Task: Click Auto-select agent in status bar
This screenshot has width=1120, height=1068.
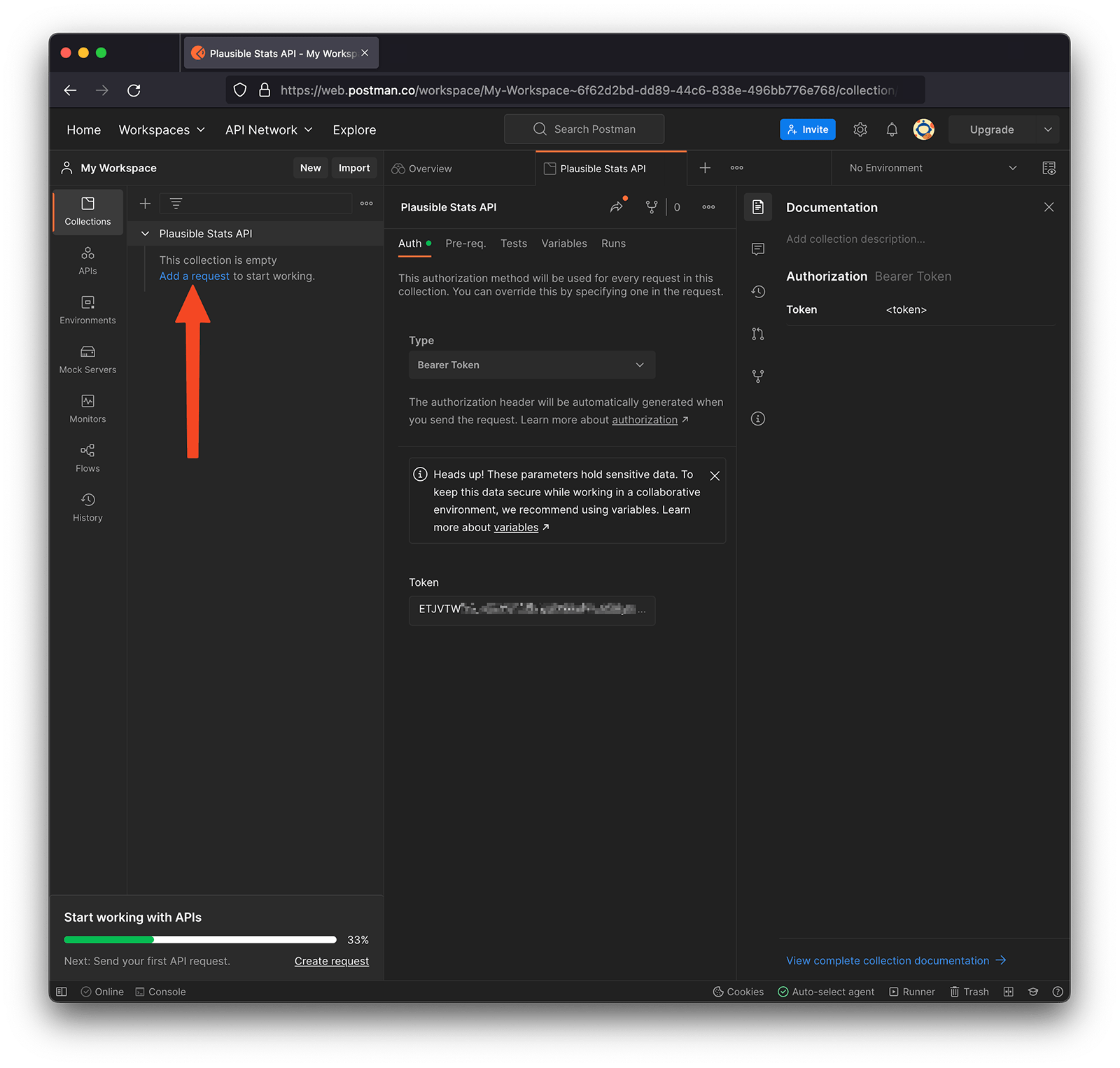Action: coord(826,992)
